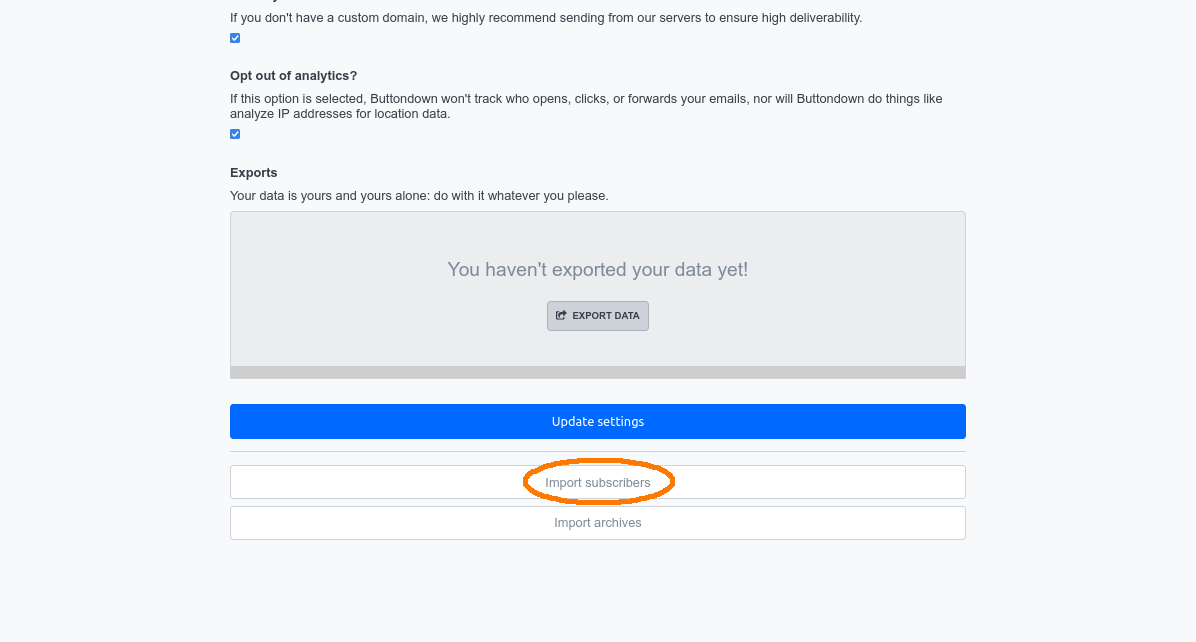
Task: Click the "You haven't exported your data yet!" message
Action: [x=597, y=270]
